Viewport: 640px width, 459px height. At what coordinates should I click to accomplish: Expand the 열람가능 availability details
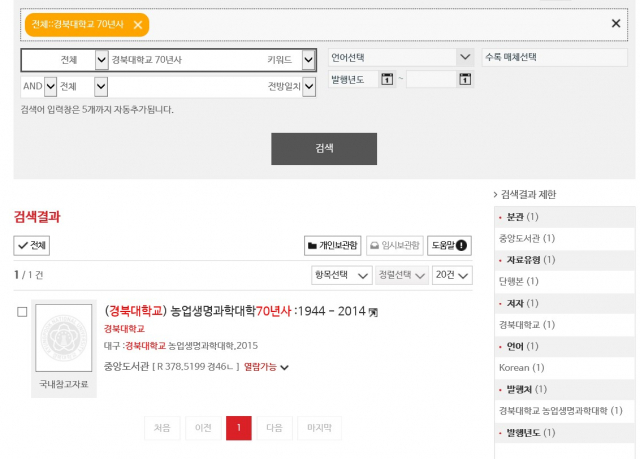point(285,368)
